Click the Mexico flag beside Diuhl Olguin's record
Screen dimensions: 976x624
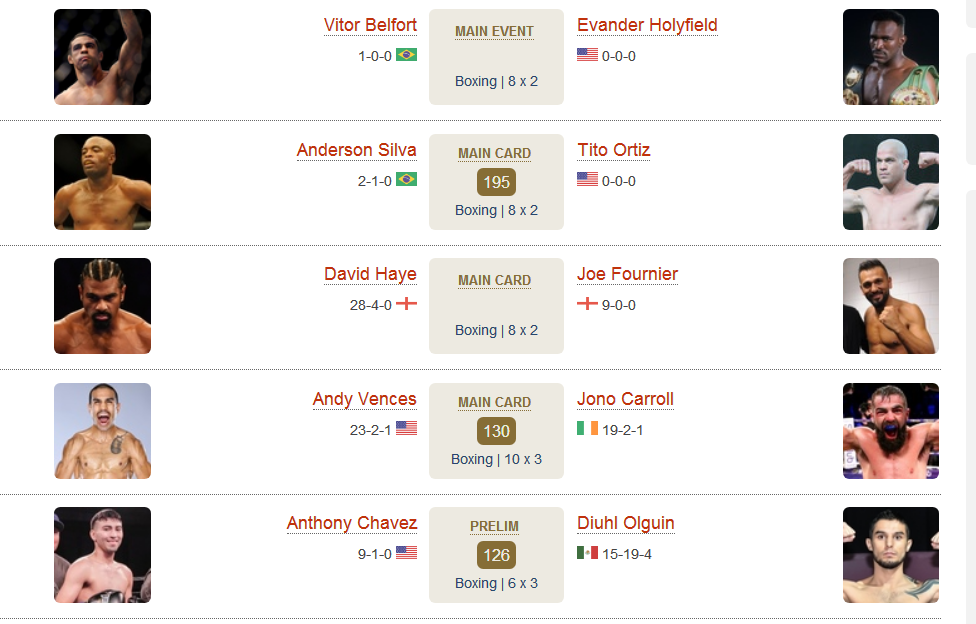587,552
